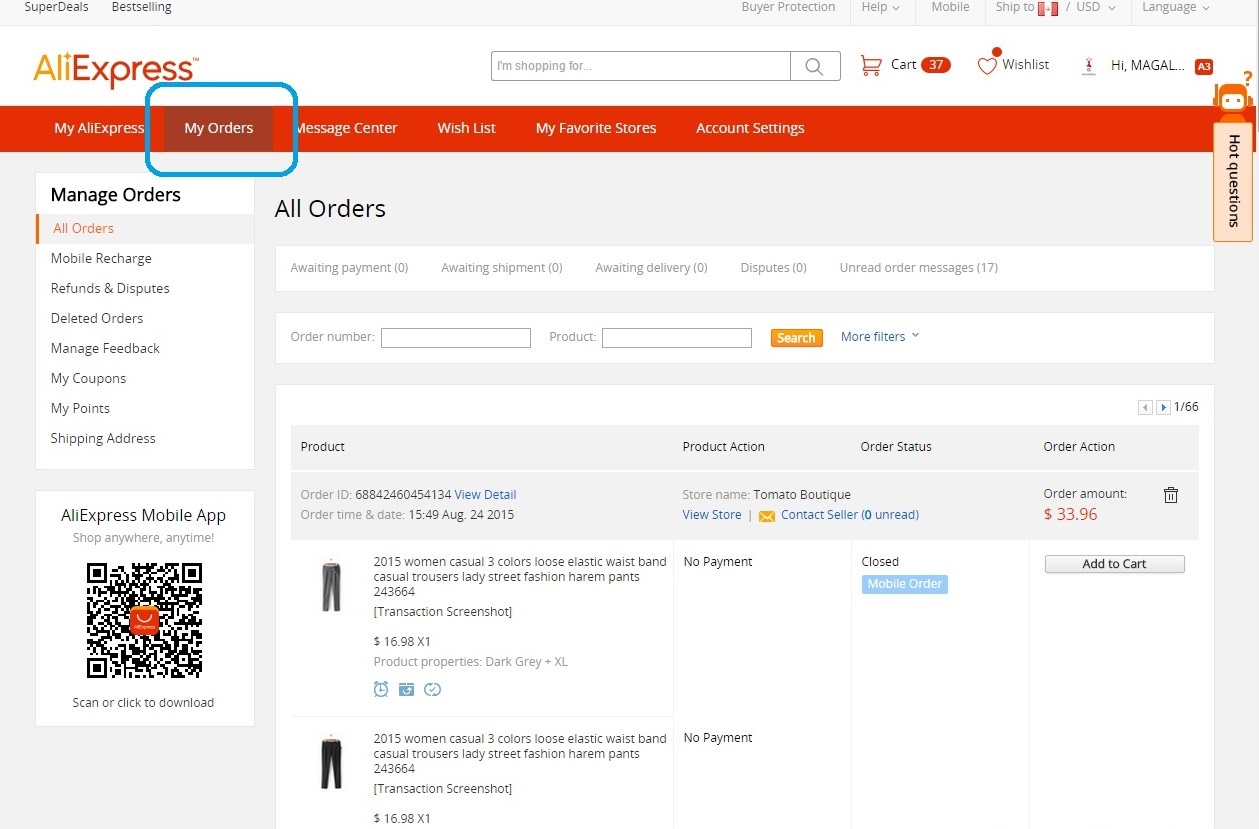1259x829 pixels.
Task: Click the Hot questions side tab
Action: pos(1233,181)
